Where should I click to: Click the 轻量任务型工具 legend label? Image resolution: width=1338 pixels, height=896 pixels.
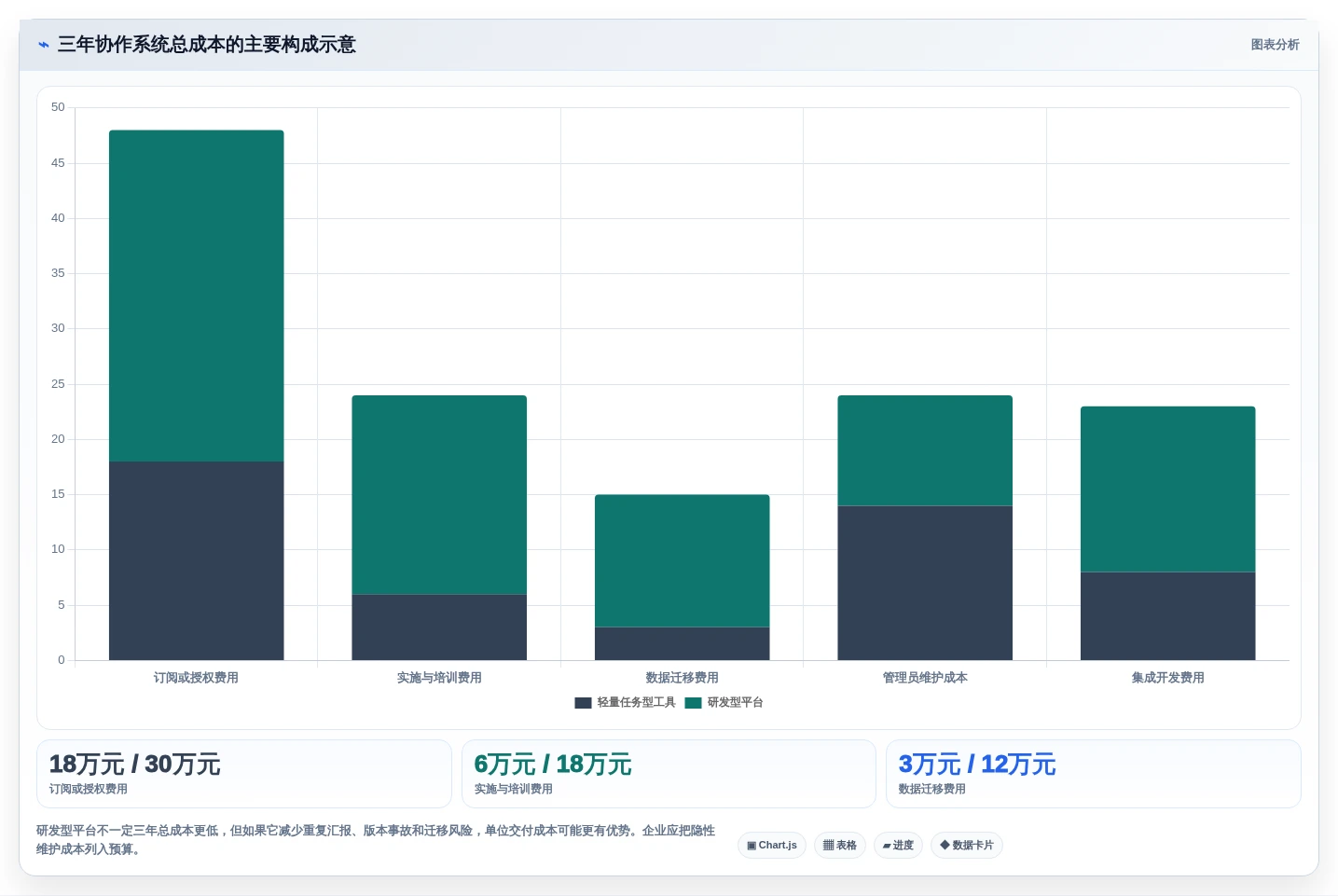click(x=636, y=703)
